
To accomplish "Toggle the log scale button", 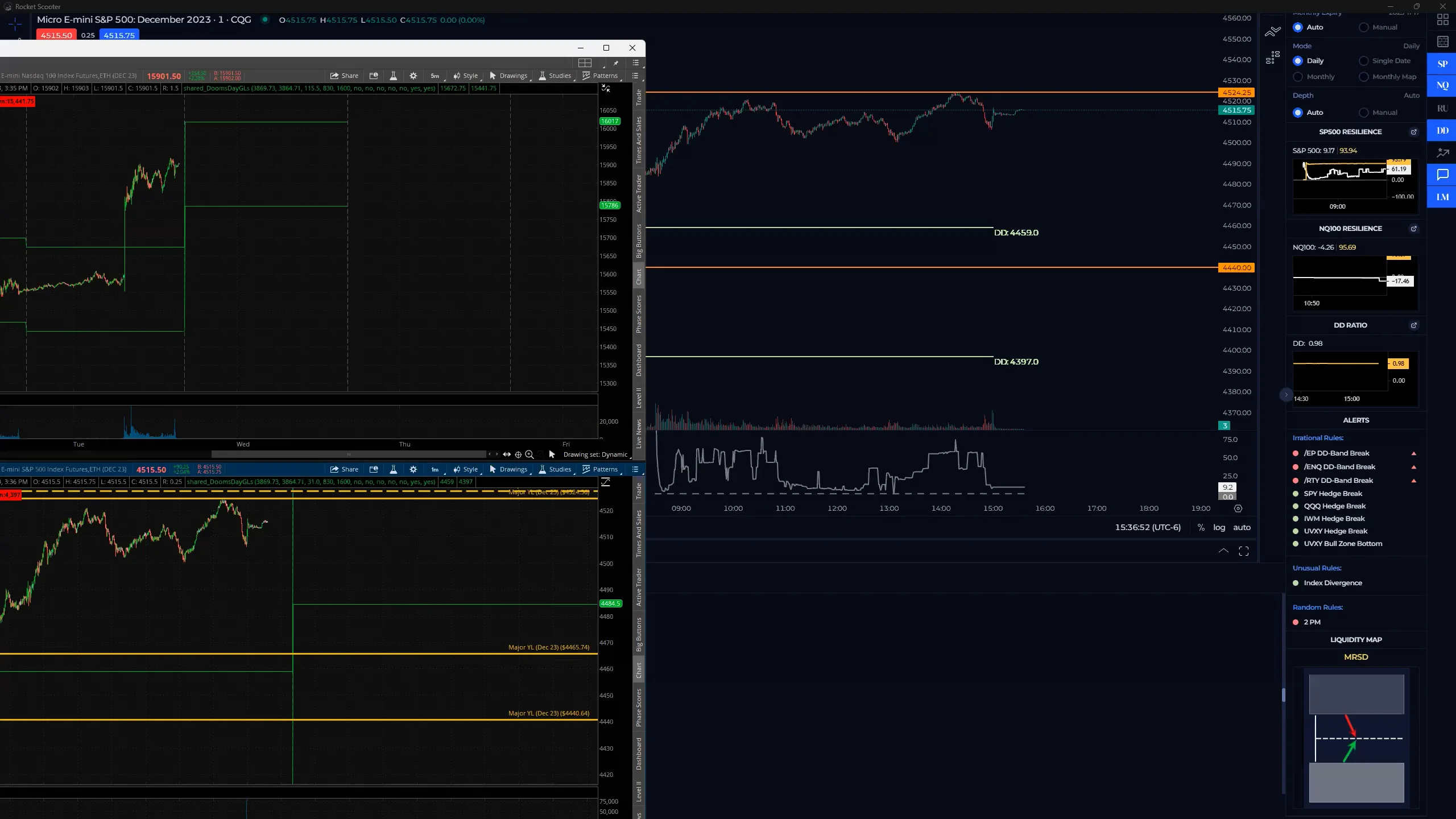I will point(1219,527).
